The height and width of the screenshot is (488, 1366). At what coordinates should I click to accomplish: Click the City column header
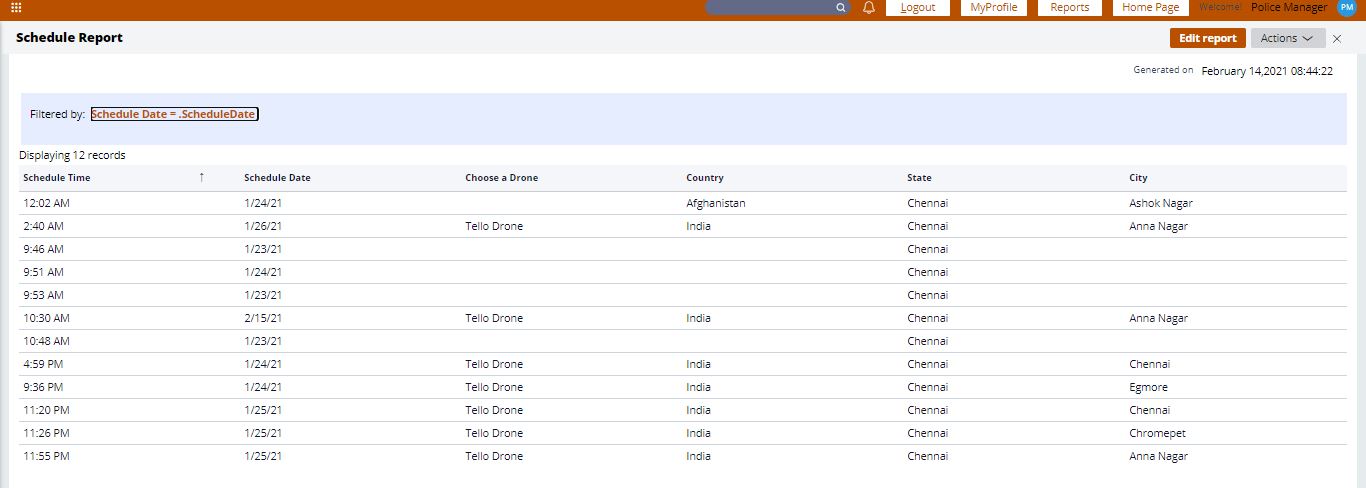pos(1138,178)
